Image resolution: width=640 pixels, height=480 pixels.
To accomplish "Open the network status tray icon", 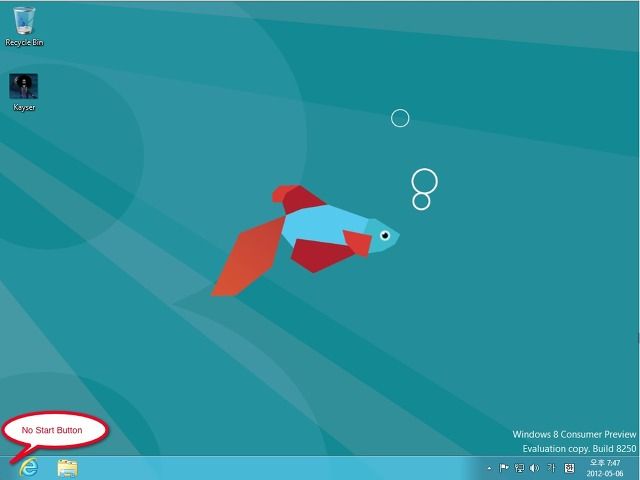I will 519,468.
